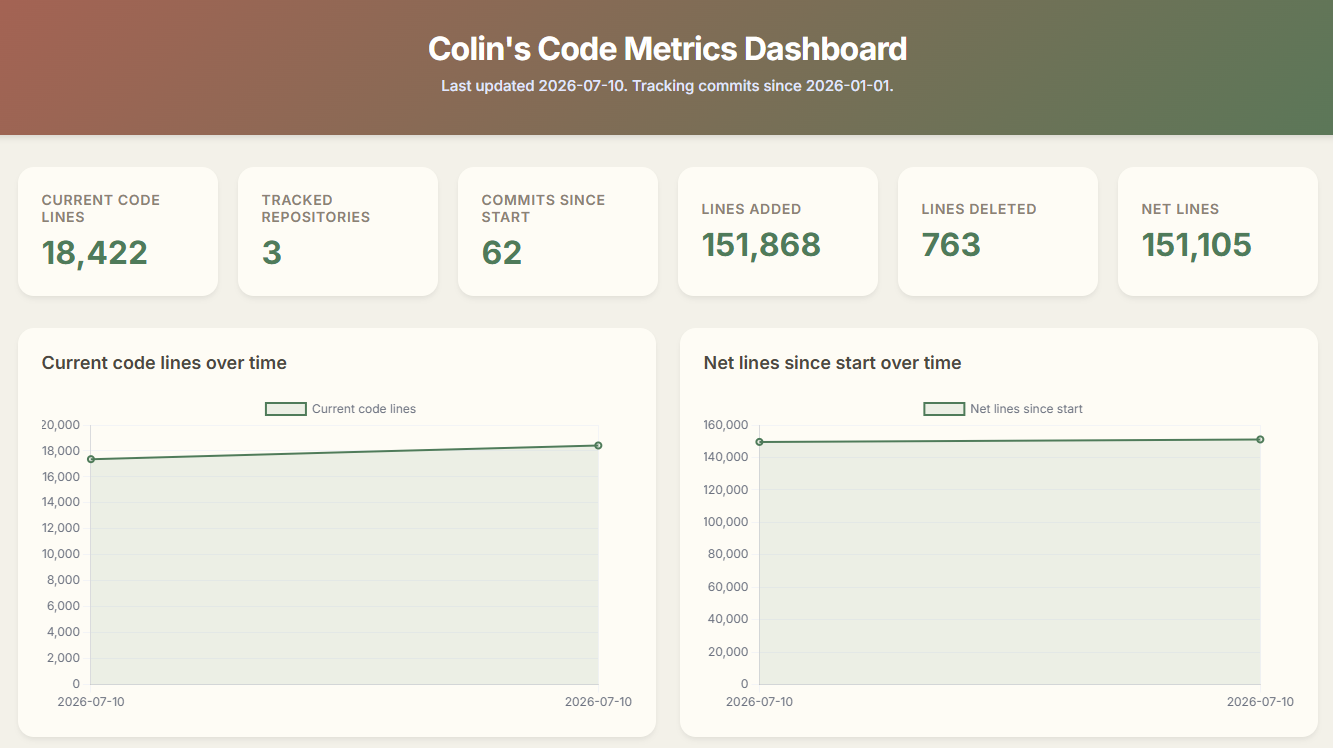1333x748 pixels.
Task: Click the 'COMMITS SINCE START' card label
Action: coord(543,208)
